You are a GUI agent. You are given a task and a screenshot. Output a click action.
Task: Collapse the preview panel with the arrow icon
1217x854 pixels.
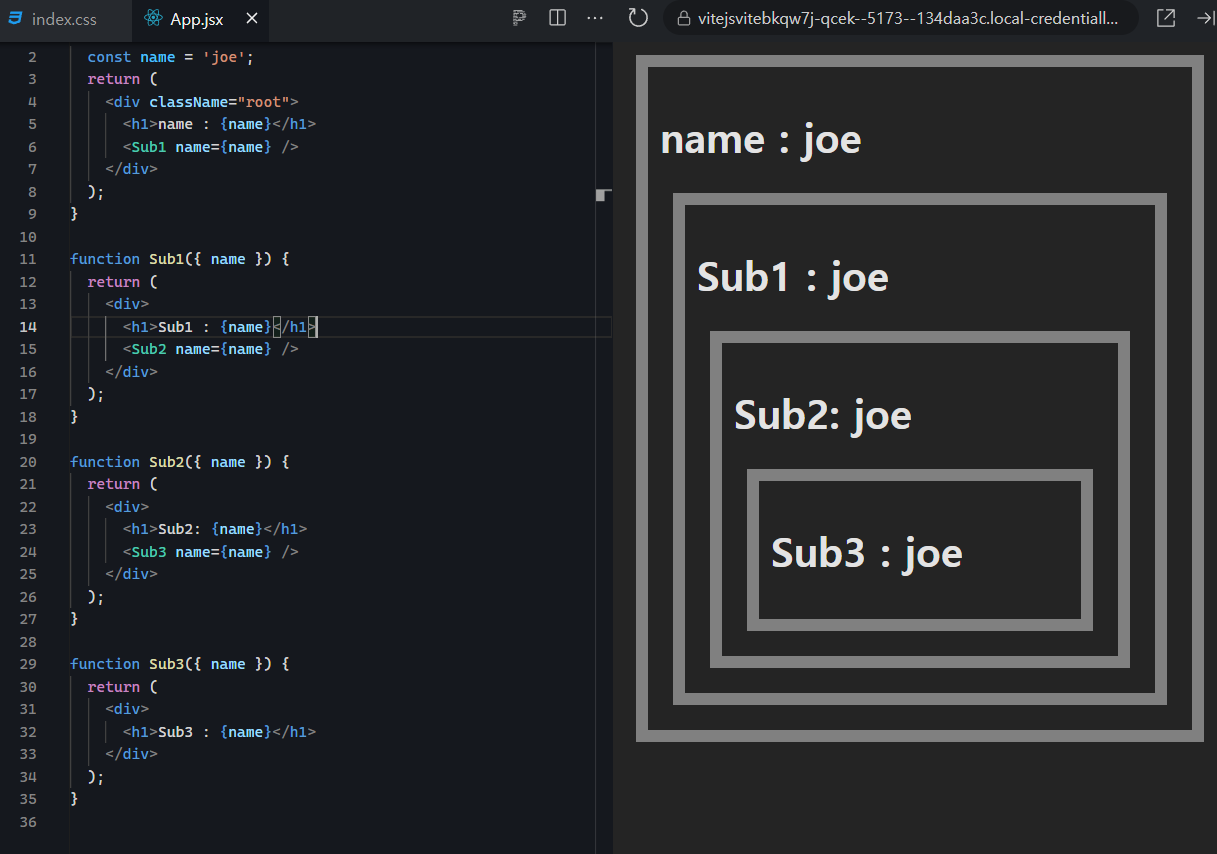[1204, 18]
